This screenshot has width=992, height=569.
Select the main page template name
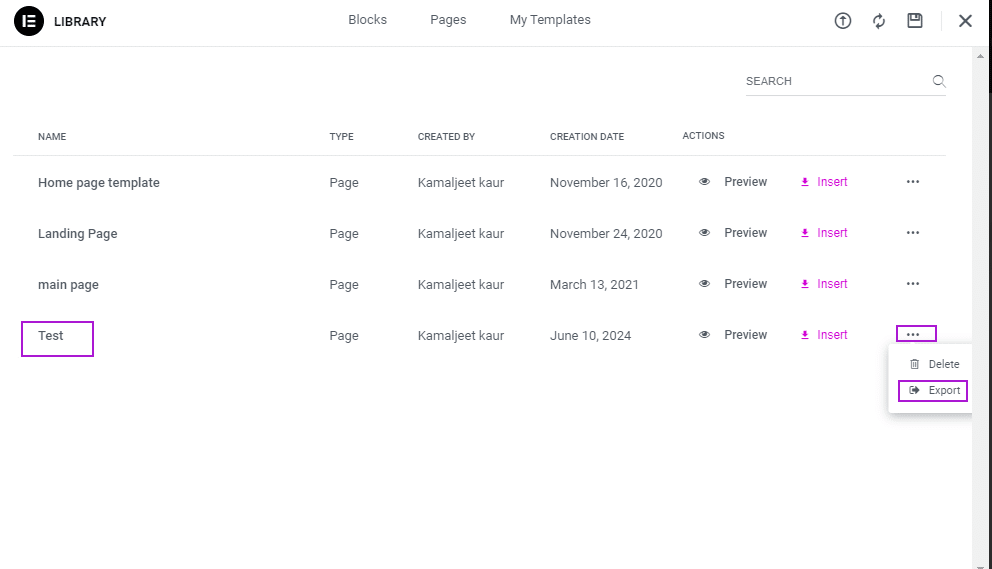pyautogui.click(x=68, y=285)
